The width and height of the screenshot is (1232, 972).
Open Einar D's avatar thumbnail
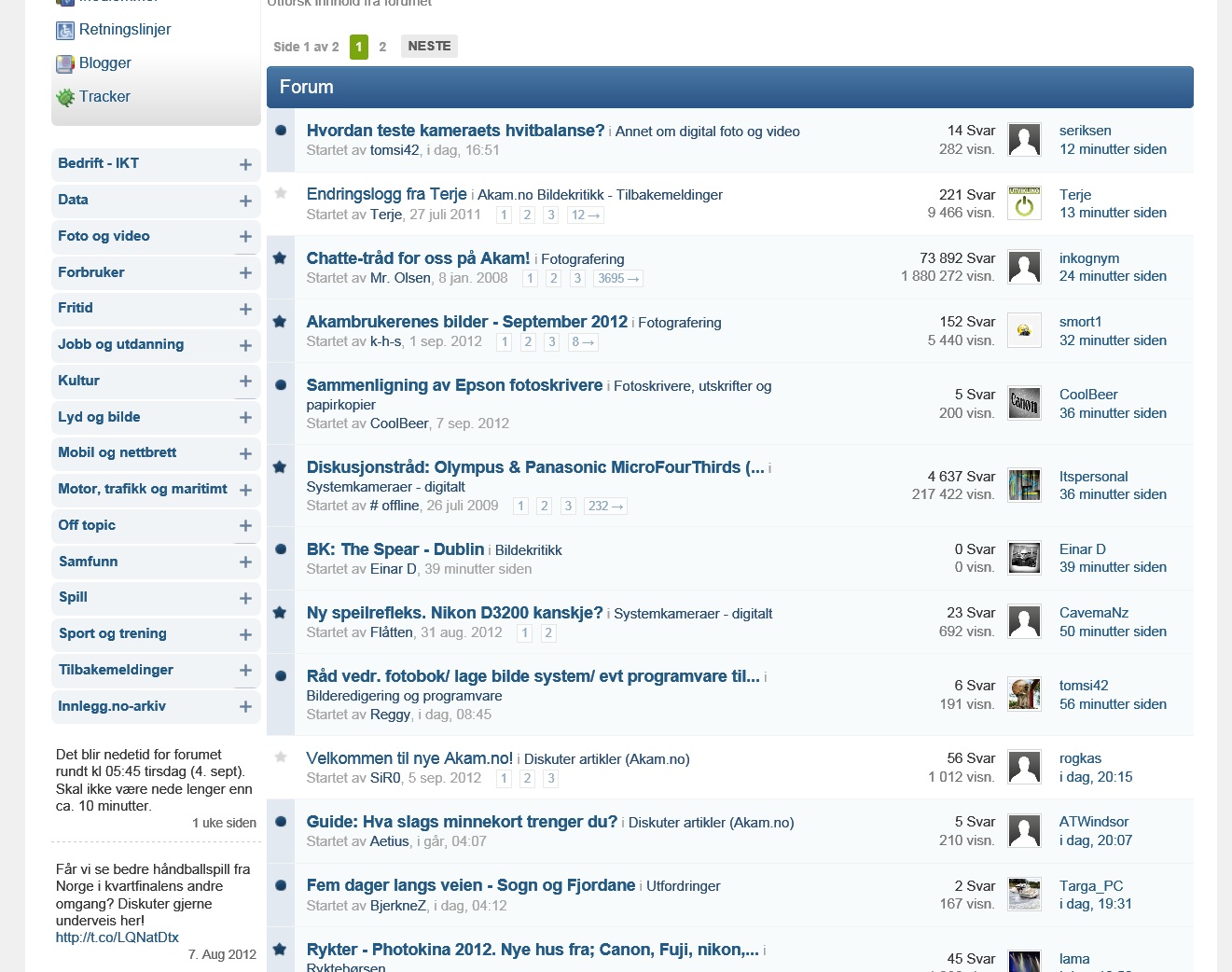click(x=1024, y=558)
